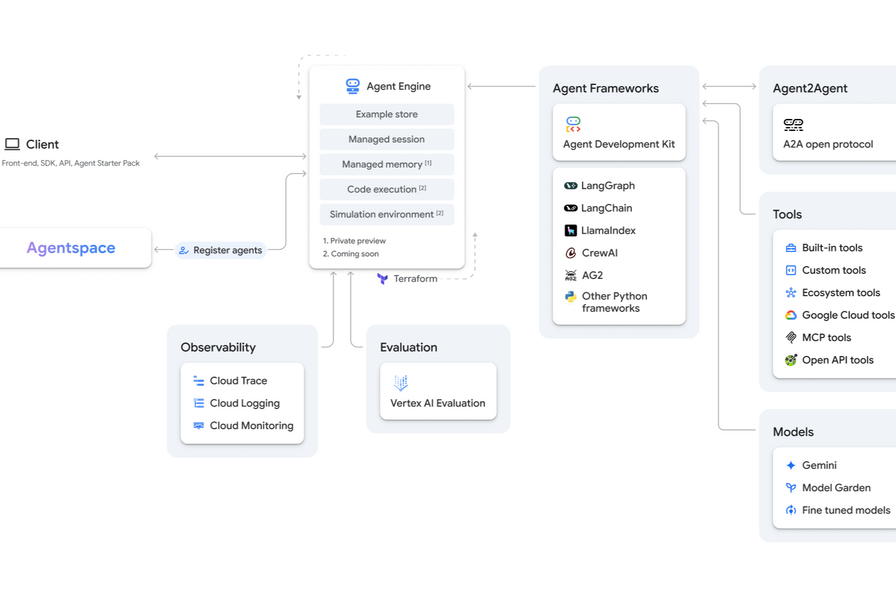
Task: Select the MCP tools icon
Action: pyautogui.click(x=789, y=337)
